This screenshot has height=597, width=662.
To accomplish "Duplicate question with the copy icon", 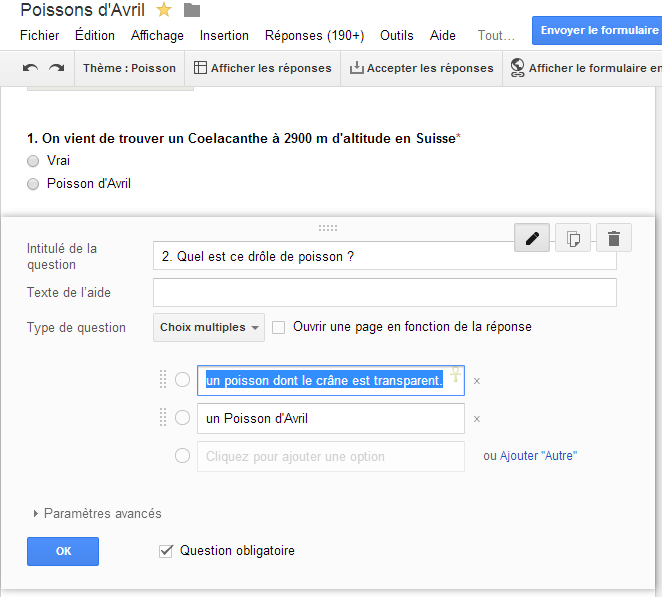I will pos(573,238).
